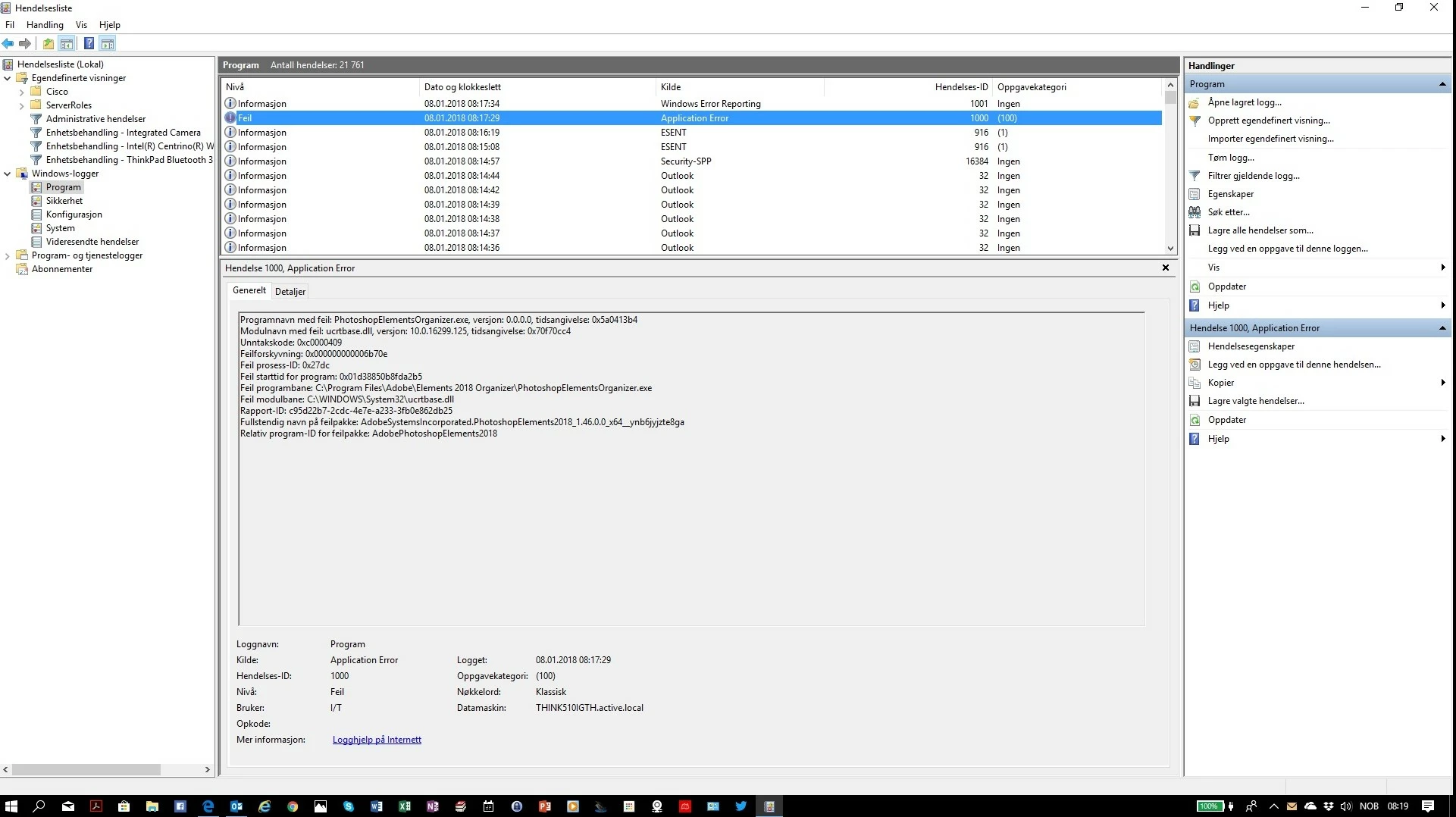Image resolution: width=1456 pixels, height=817 pixels.
Task: Click Søk etter binoculars action
Action: point(1195,212)
